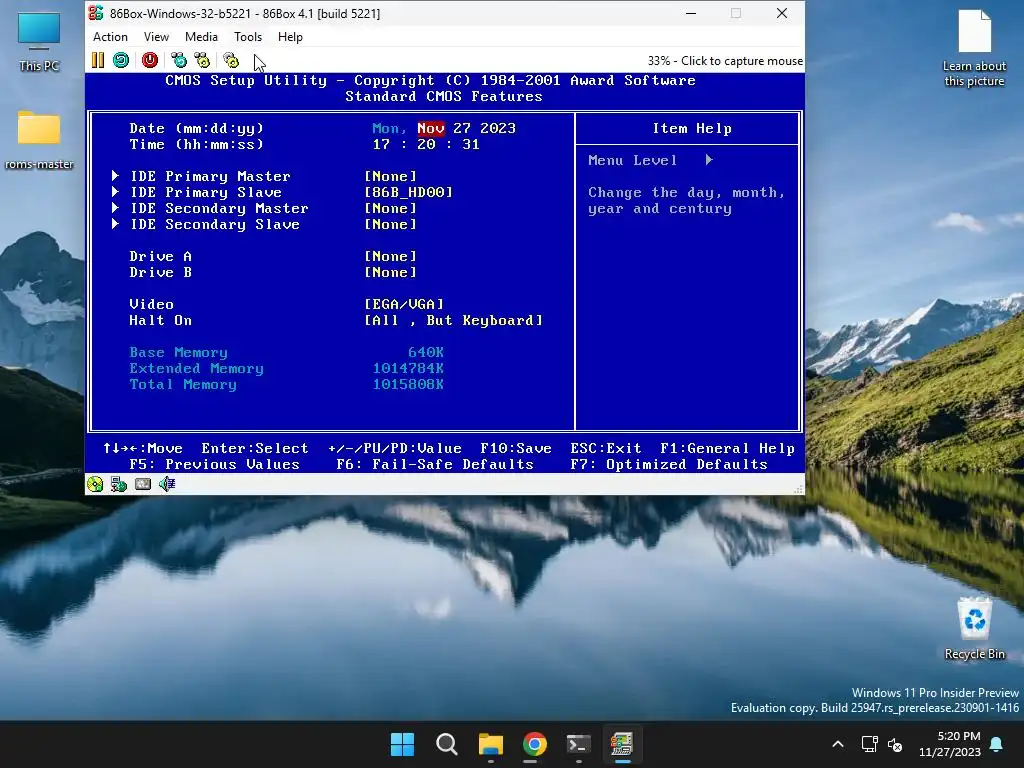Hard reset the emulated machine
This screenshot has height=768, width=1024.
pos(121,60)
